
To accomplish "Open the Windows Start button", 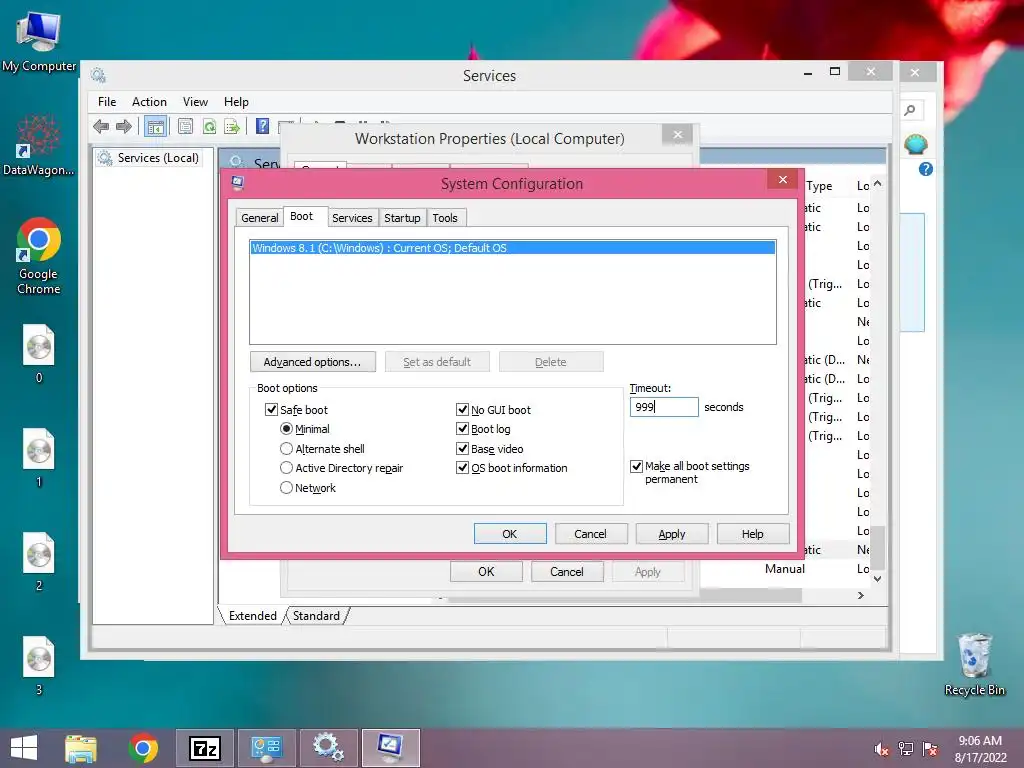I will (24, 748).
